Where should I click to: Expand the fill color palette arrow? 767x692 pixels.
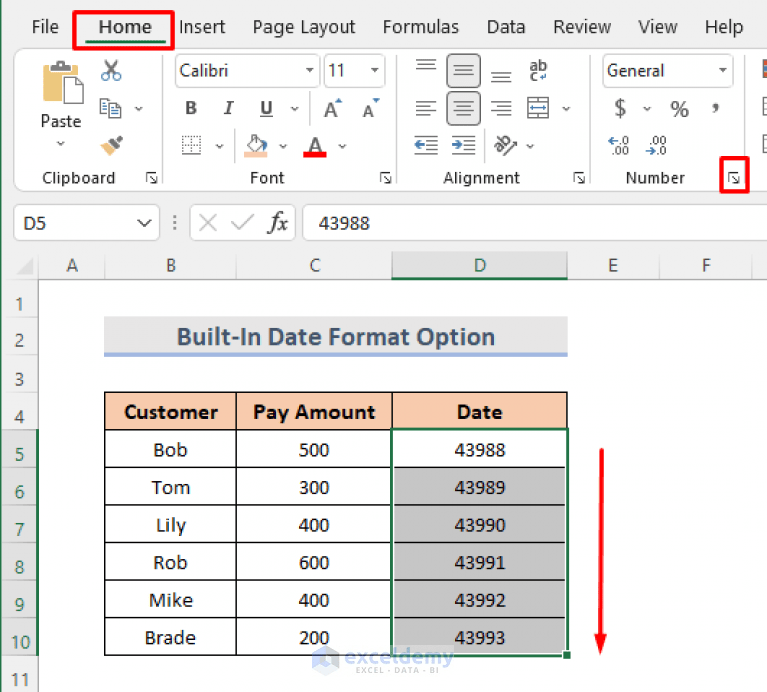click(283, 146)
